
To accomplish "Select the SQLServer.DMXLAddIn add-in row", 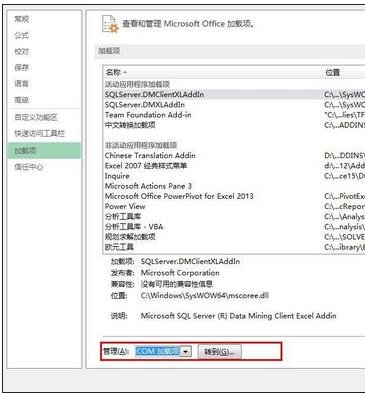I will point(234,105).
